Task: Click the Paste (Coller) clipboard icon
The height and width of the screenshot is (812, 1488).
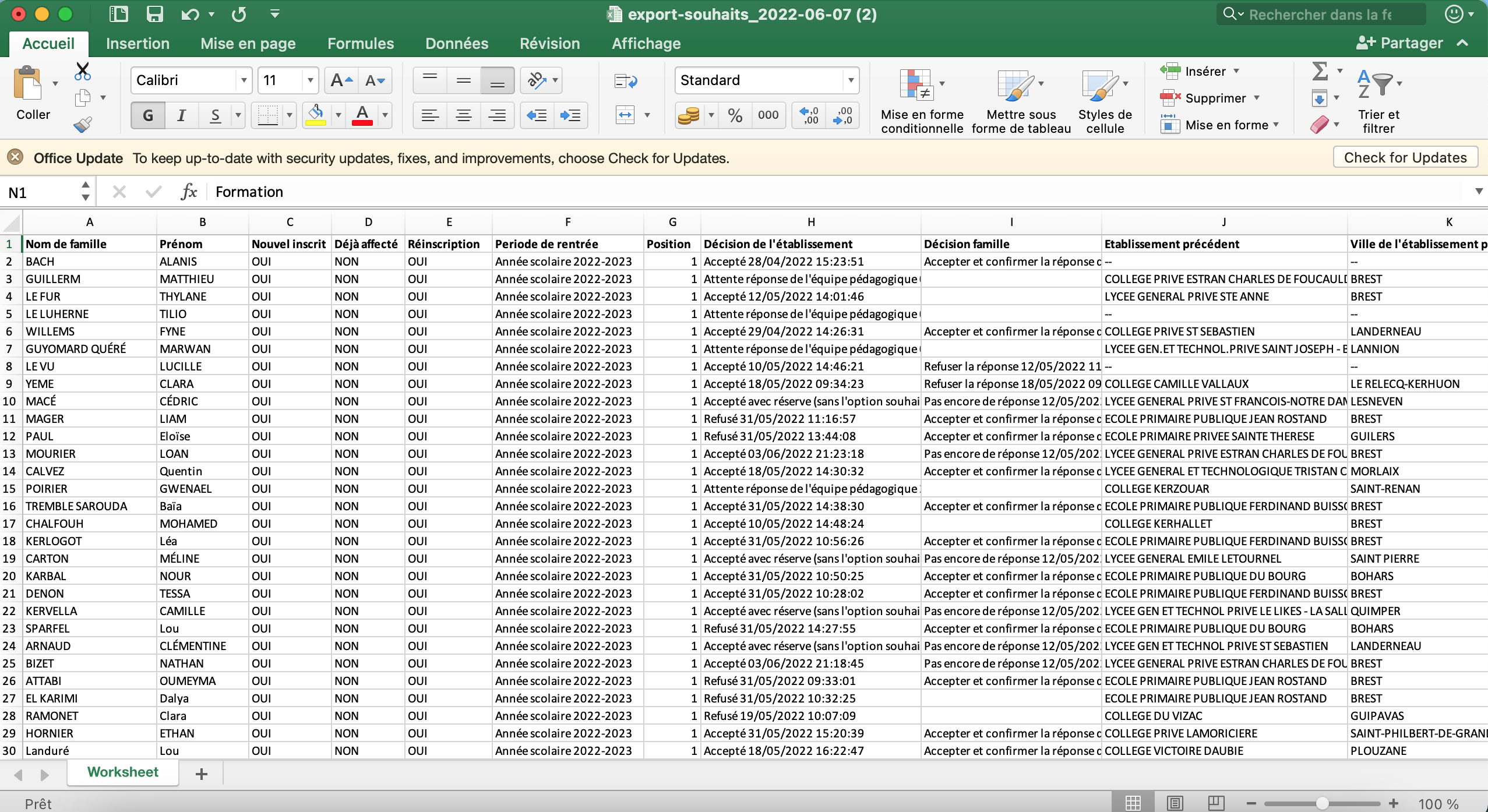Action: tap(28, 83)
